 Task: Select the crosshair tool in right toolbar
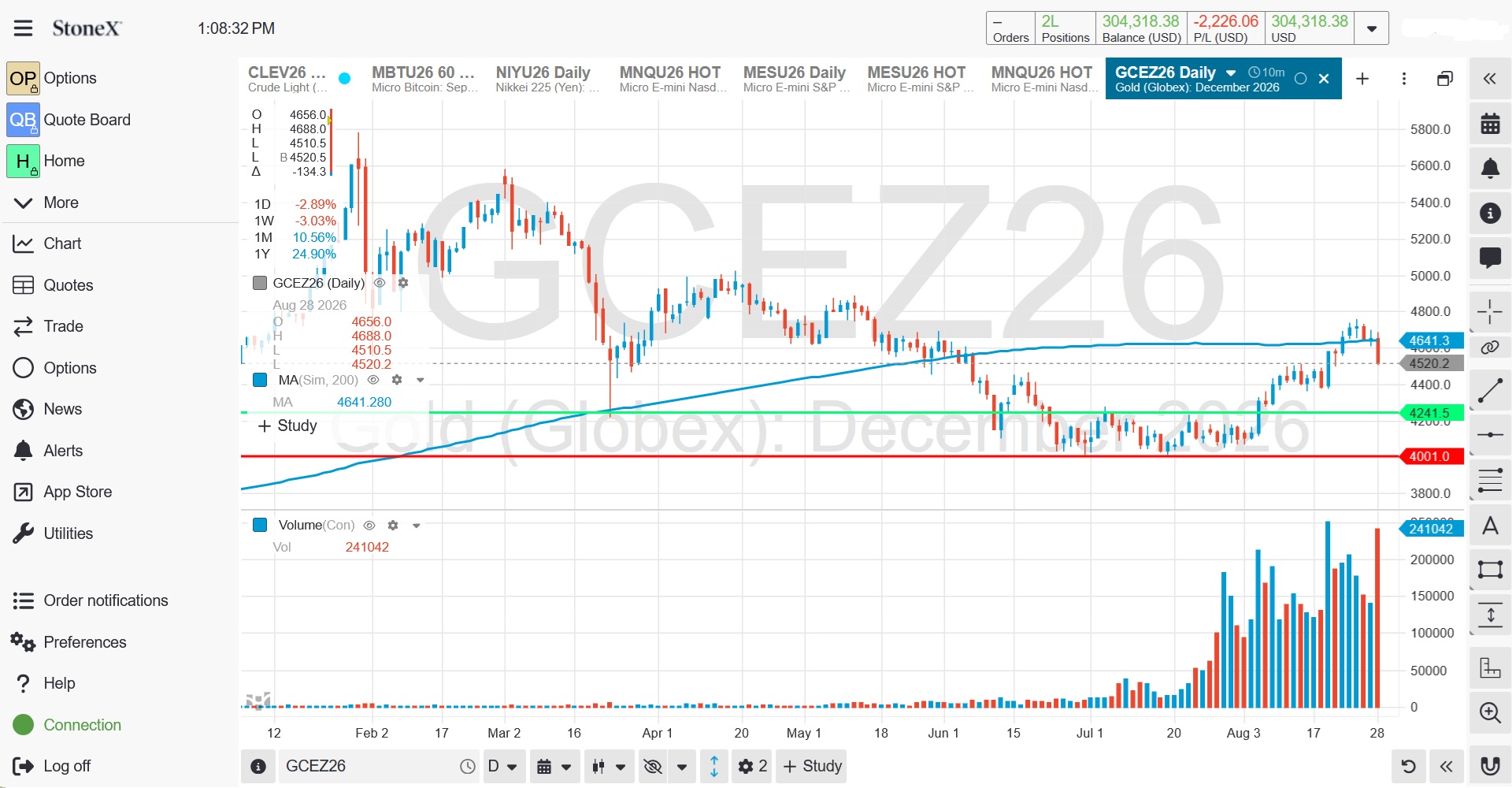click(x=1489, y=311)
